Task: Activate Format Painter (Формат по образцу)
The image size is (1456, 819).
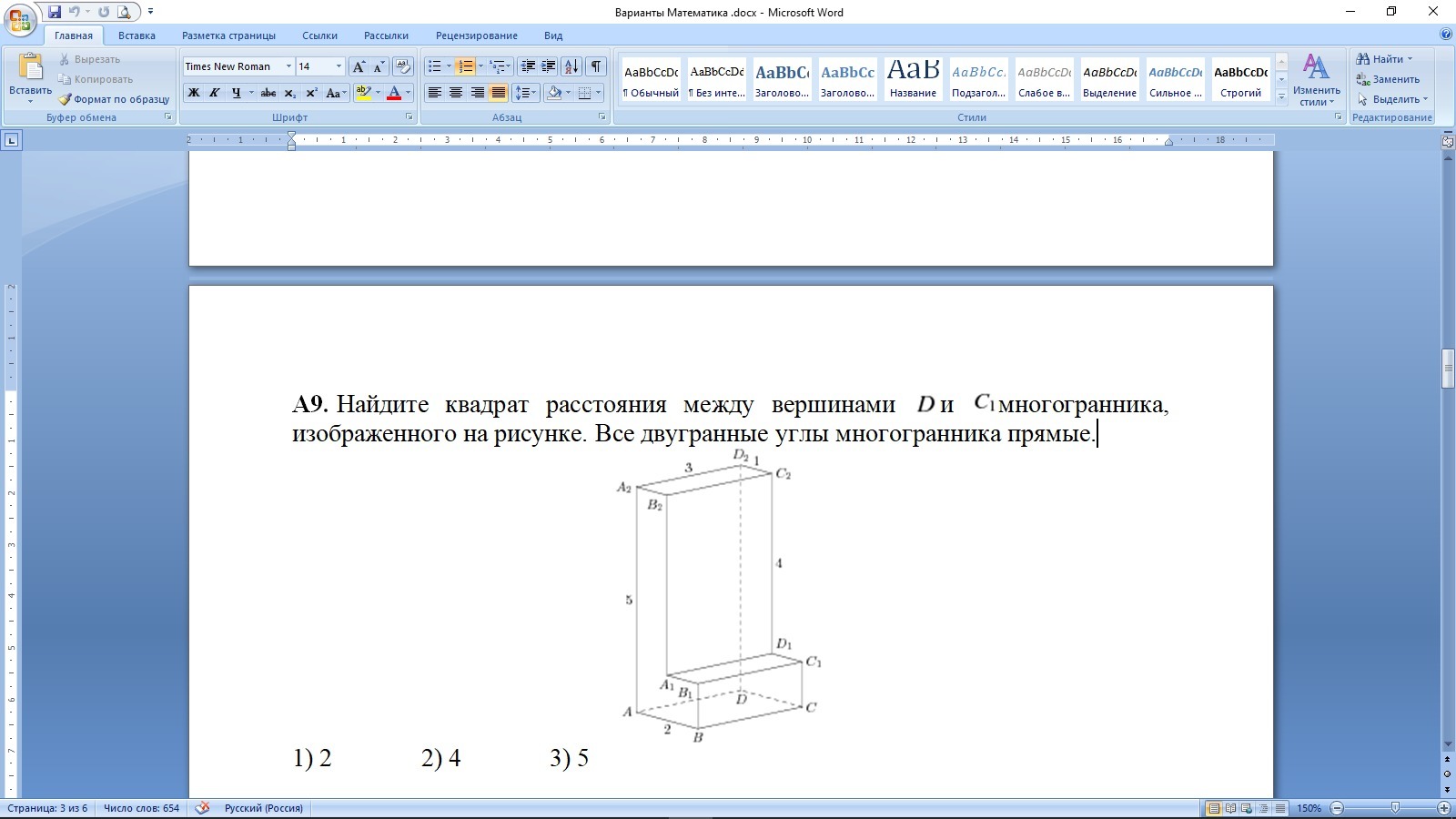Action: click(114, 99)
